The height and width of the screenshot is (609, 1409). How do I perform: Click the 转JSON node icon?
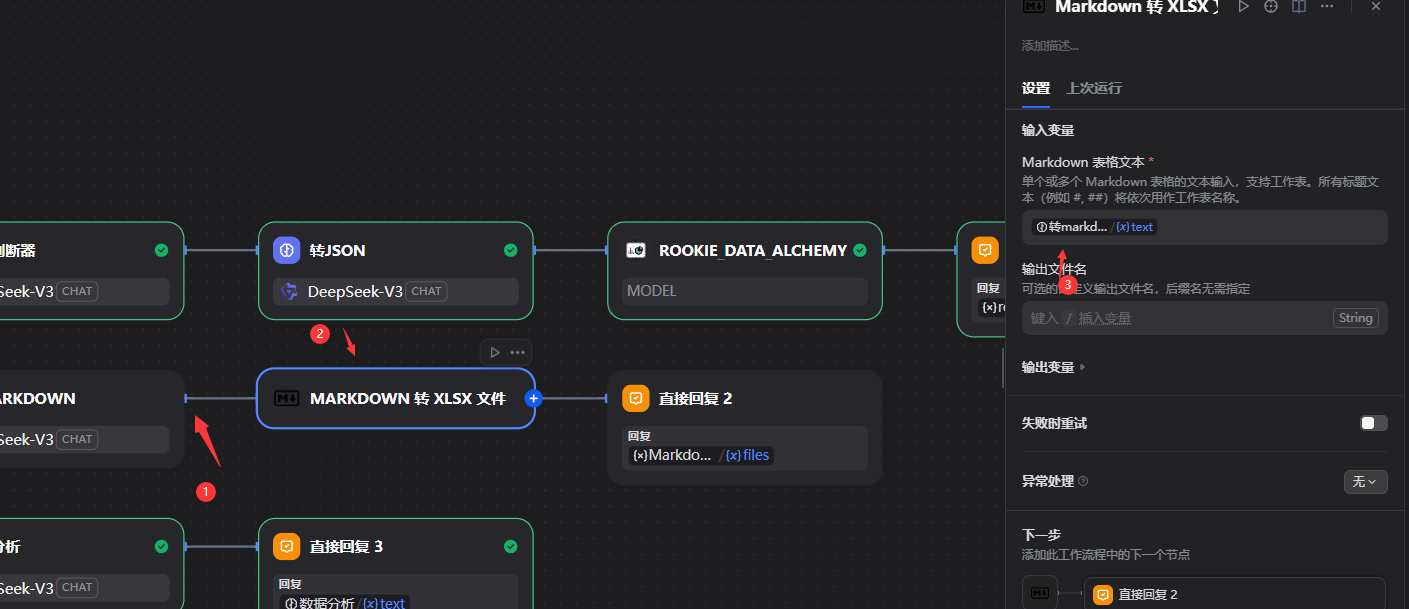287,250
